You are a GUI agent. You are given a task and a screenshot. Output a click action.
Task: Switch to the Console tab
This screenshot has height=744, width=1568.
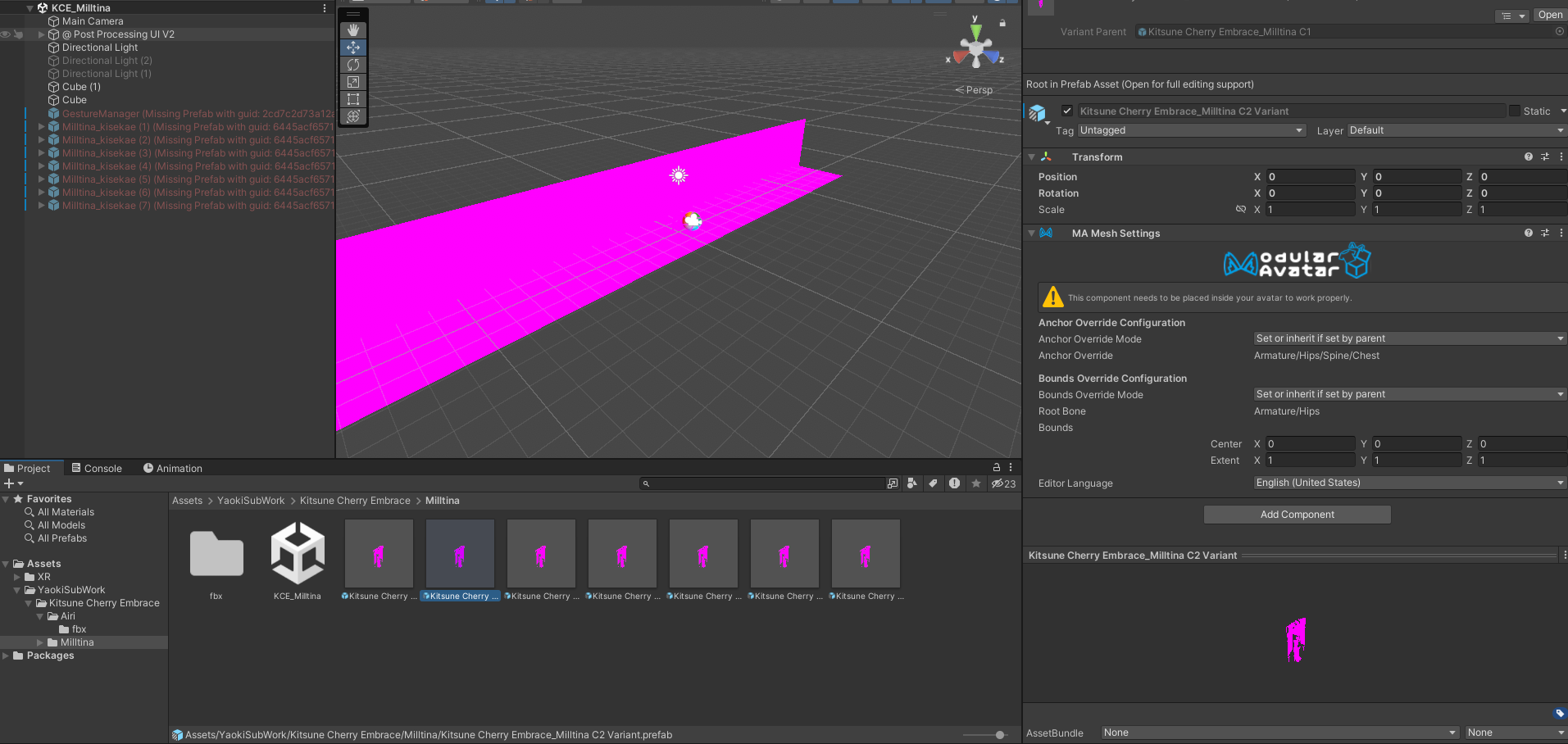[97, 468]
